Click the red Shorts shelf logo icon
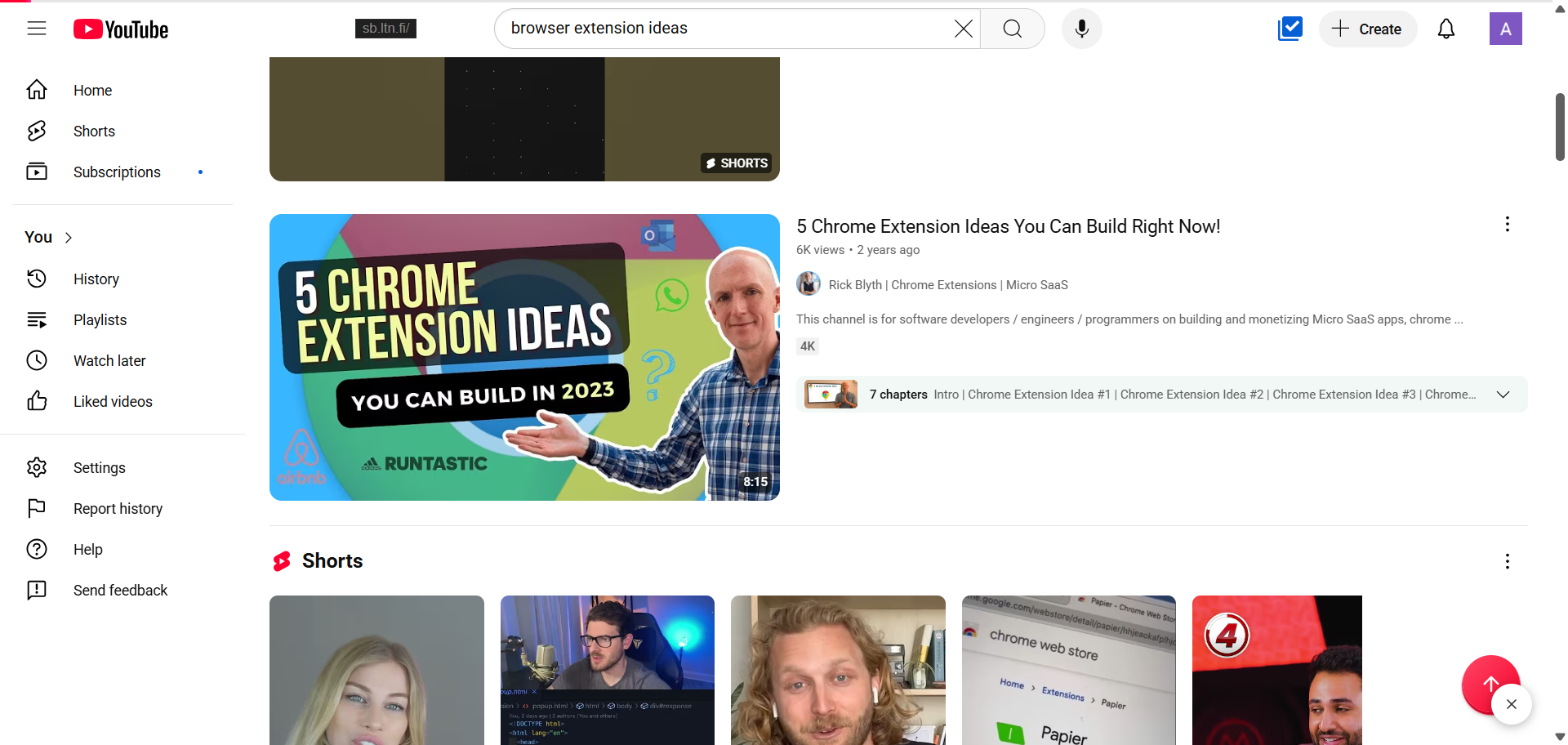The image size is (1568, 745). [x=282, y=561]
